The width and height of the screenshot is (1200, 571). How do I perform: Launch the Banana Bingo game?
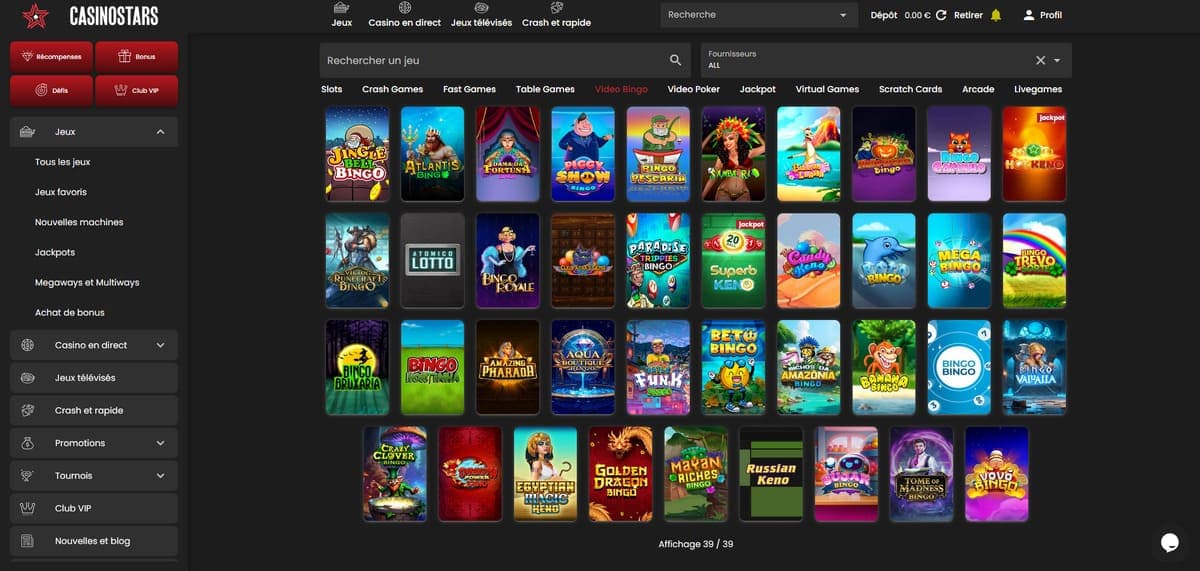[x=884, y=367]
